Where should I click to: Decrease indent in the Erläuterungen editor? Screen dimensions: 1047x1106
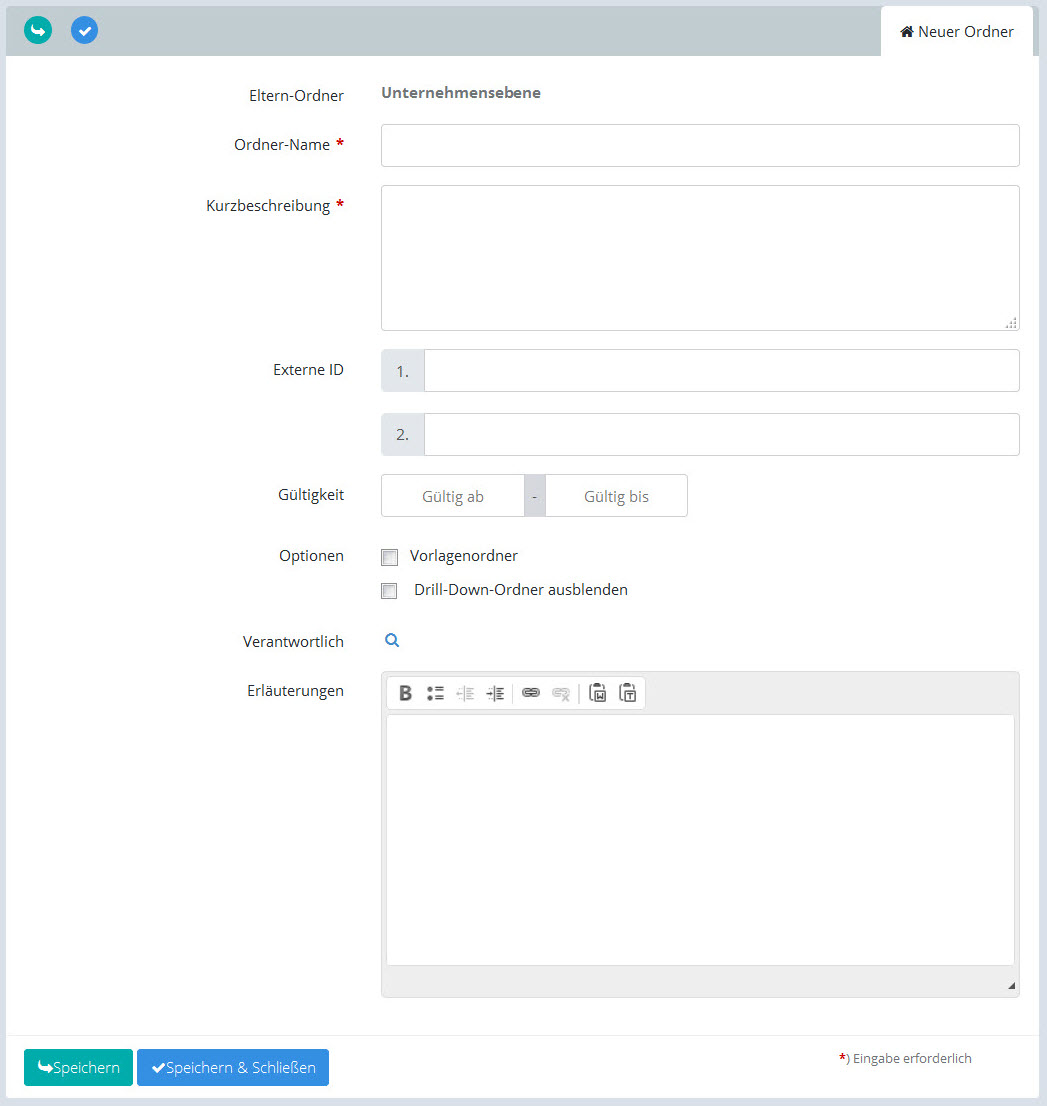pyautogui.click(x=465, y=693)
